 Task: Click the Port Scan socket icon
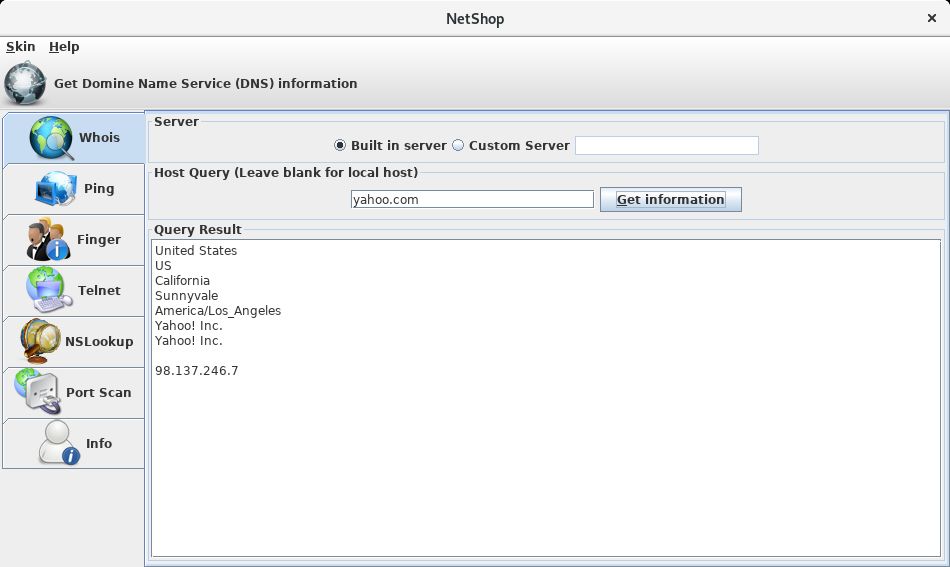tap(38, 392)
